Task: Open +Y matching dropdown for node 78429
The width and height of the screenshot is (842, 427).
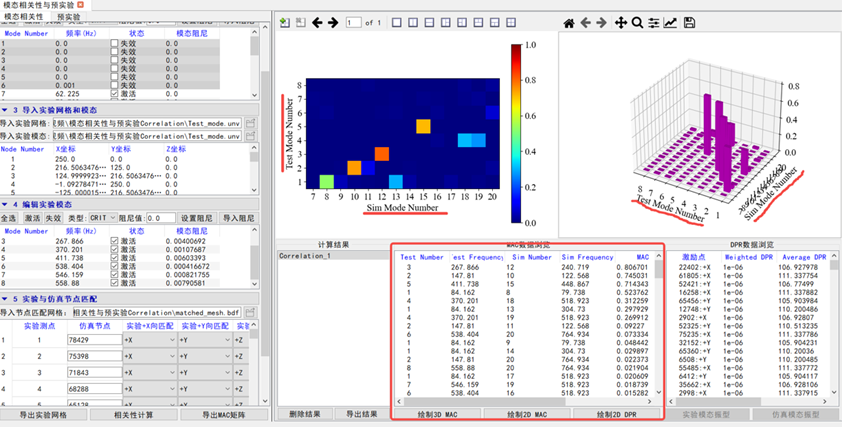Action: [205, 340]
